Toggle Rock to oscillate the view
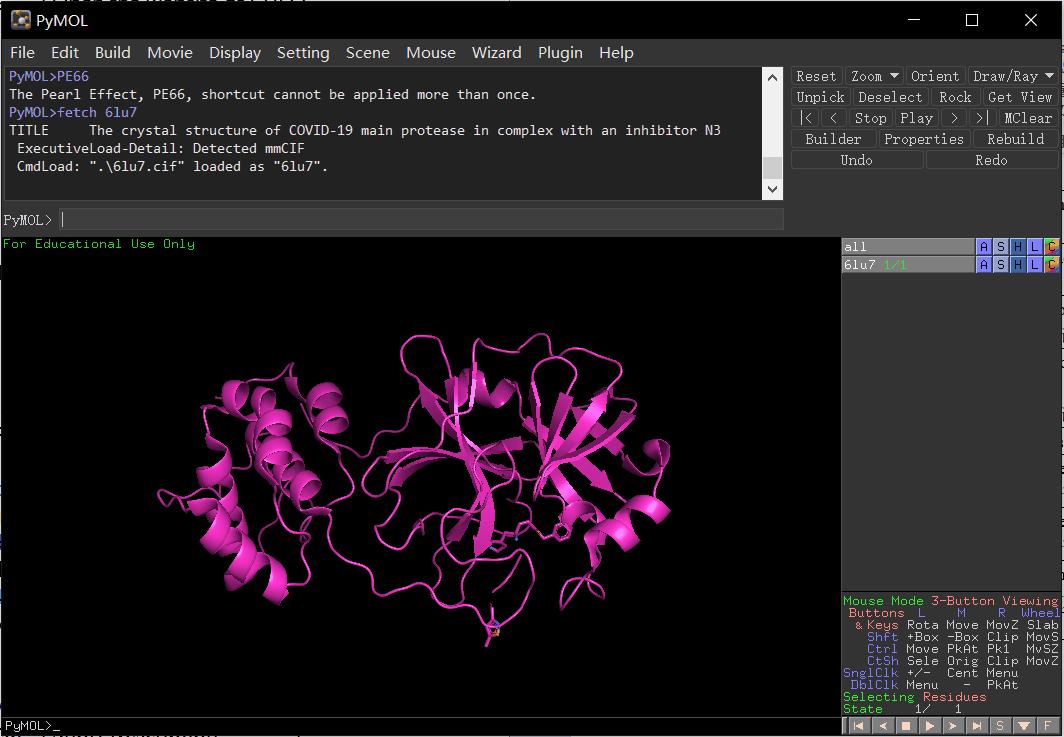This screenshot has width=1064, height=737. tap(955, 96)
